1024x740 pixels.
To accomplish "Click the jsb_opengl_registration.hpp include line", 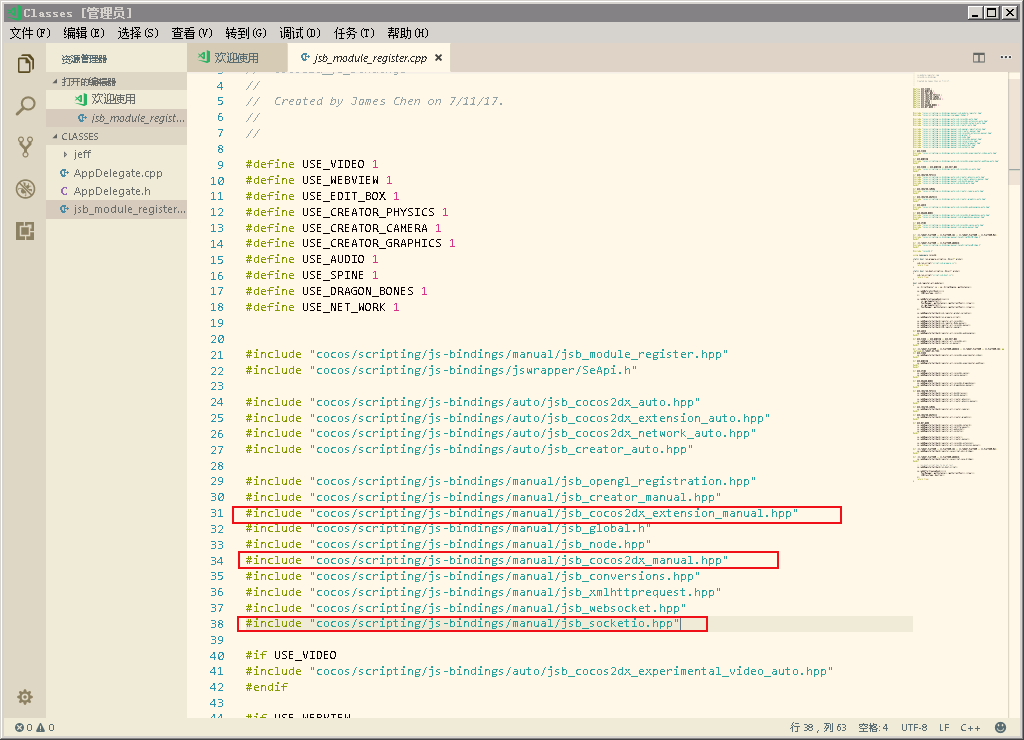I will (x=500, y=481).
